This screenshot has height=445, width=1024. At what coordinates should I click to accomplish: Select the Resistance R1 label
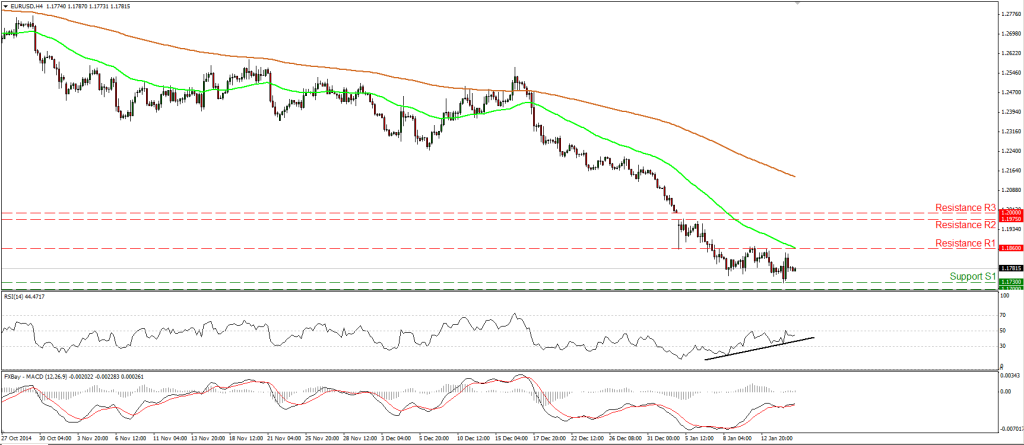point(965,243)
